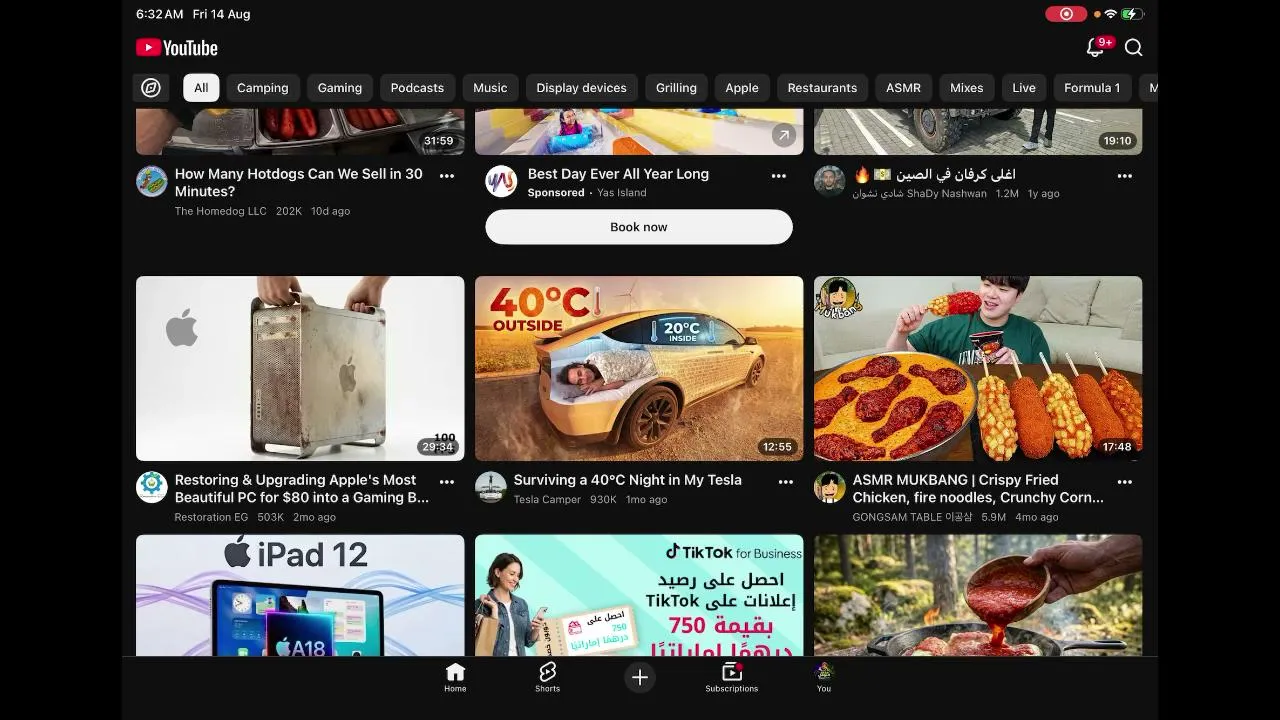Open the YouTube home logo
The image size is (1280, 720).
(x=177, y=48)
